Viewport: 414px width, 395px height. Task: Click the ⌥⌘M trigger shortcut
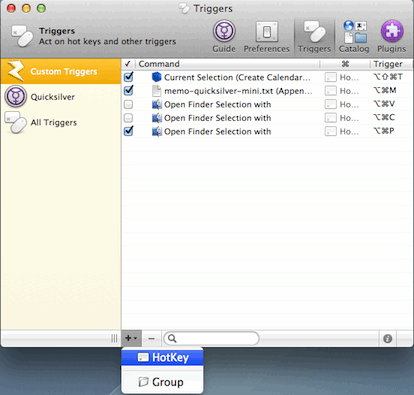[x=385, y=90]
